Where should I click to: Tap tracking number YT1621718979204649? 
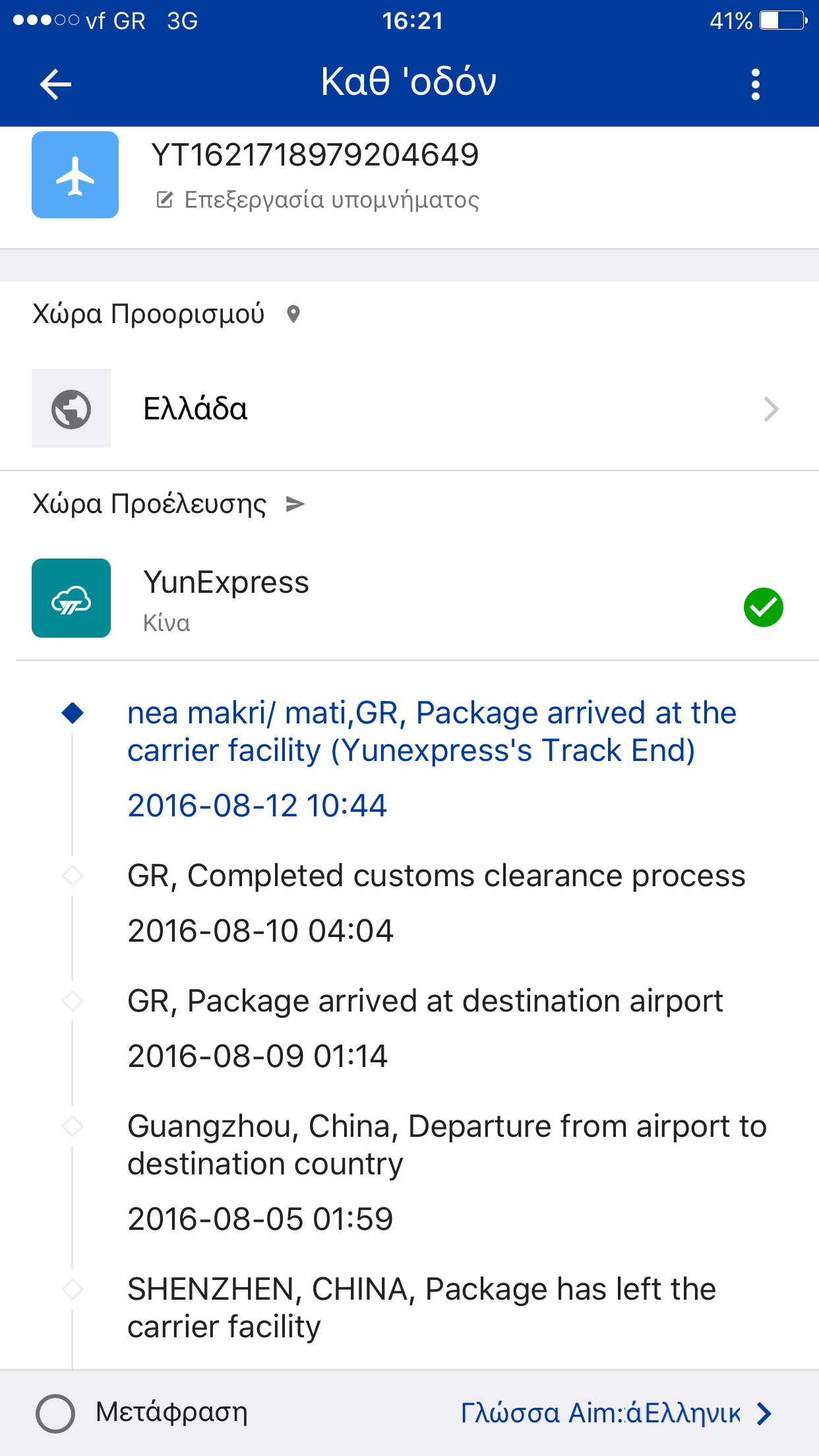(x=315, y=155)
